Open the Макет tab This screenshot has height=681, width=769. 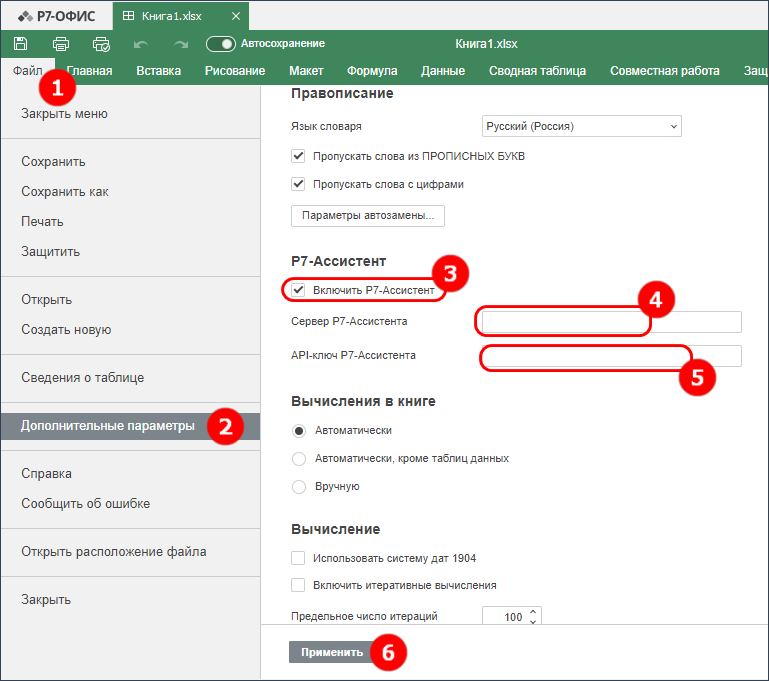click(306, 71)
